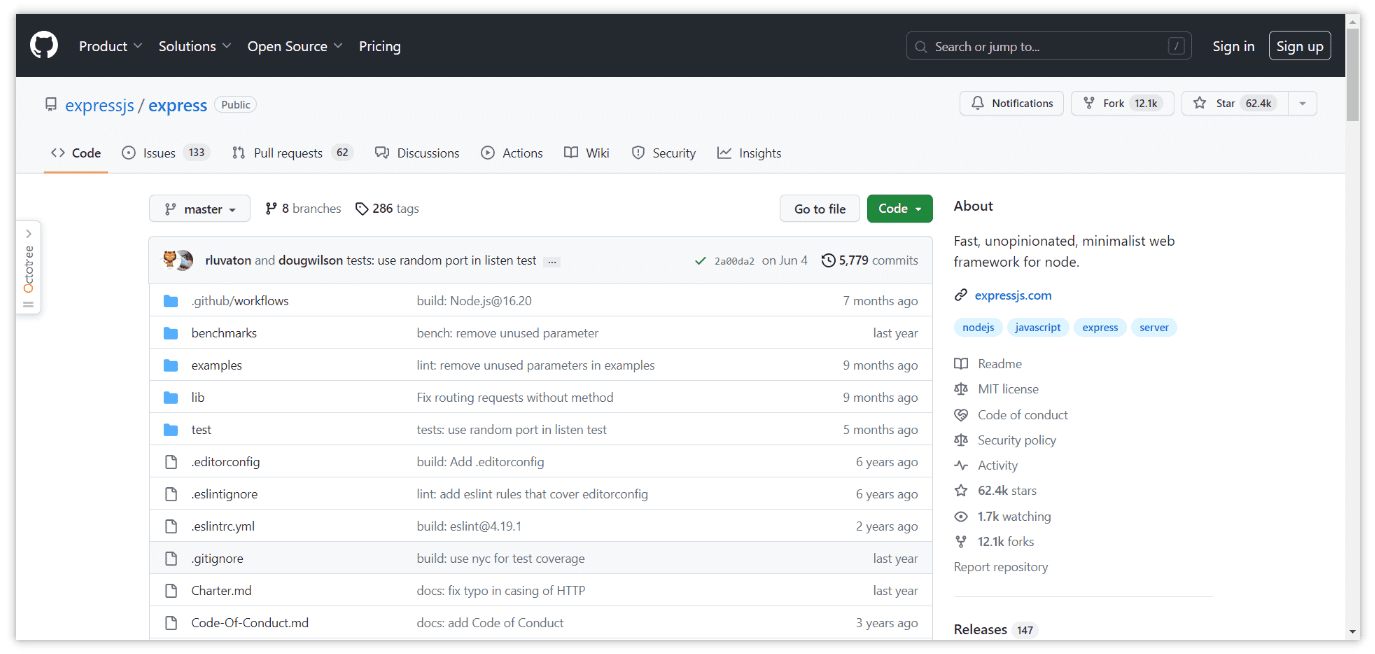Click the Sign in link
The width and height of the screenshot is (1375, 654).
[1233, 46]
